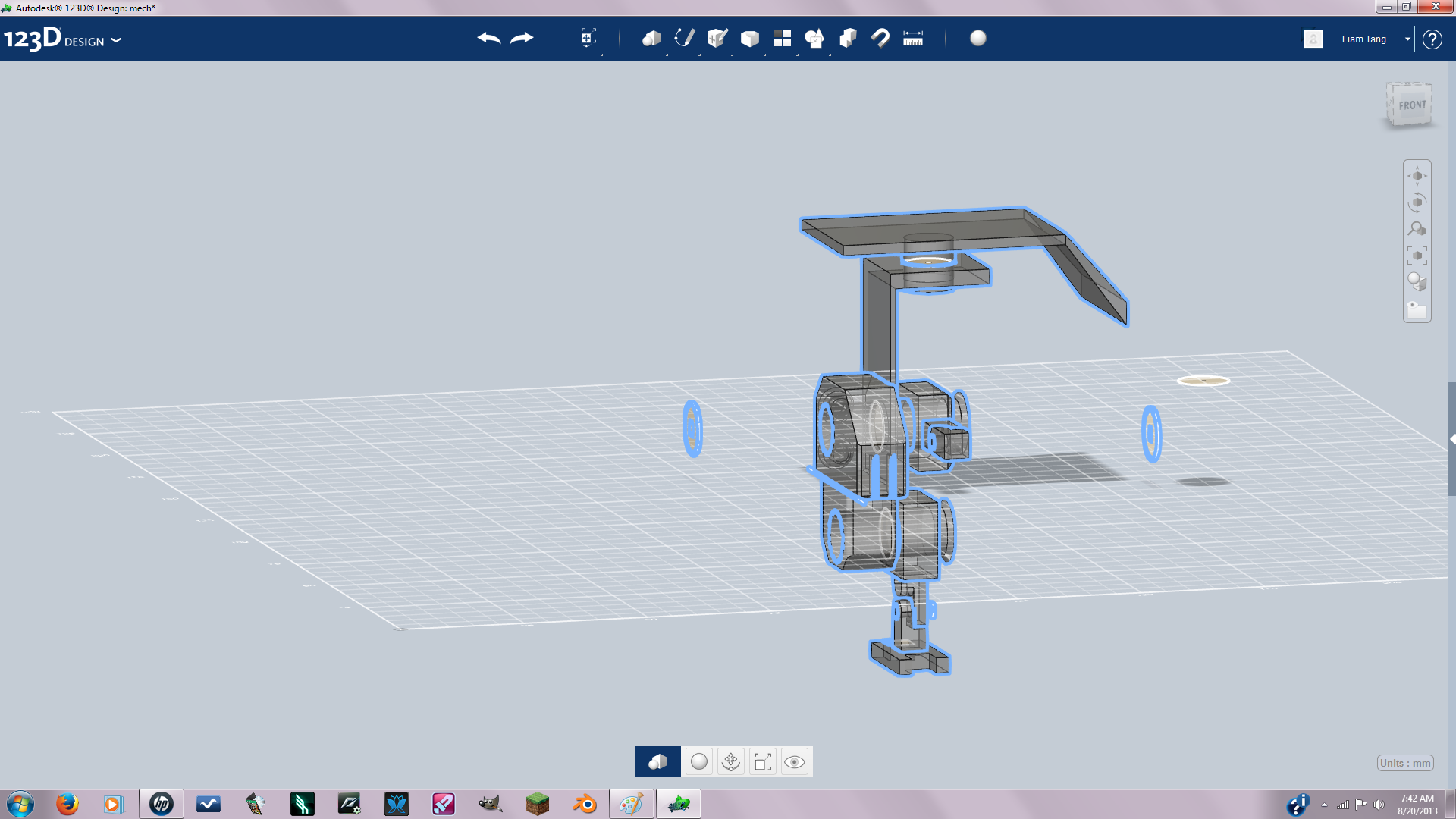
Task: Open the 123D Design application menu
Action: click(x=62, y=39)
